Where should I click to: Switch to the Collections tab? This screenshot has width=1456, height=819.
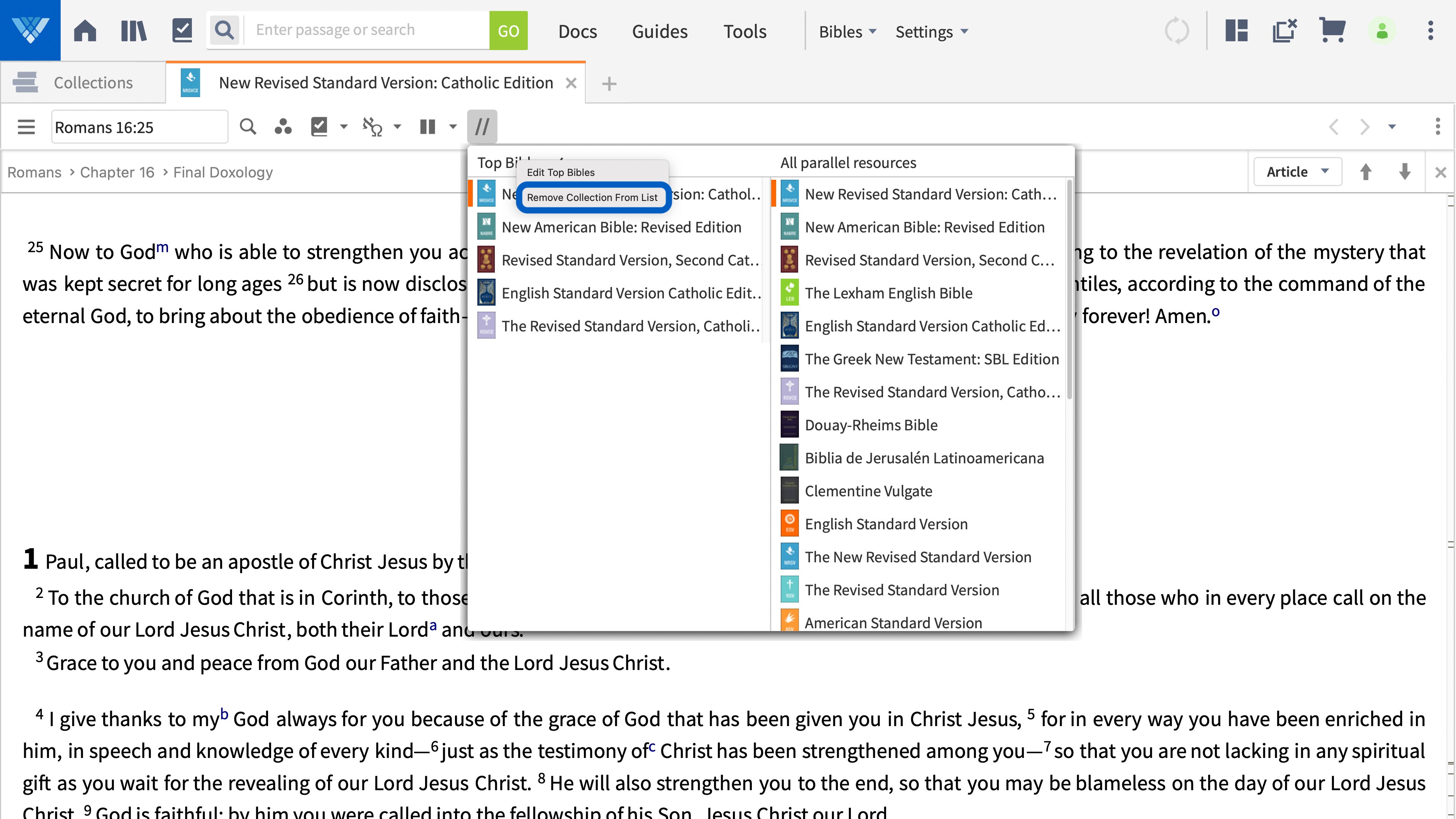(x=83, y=83)
